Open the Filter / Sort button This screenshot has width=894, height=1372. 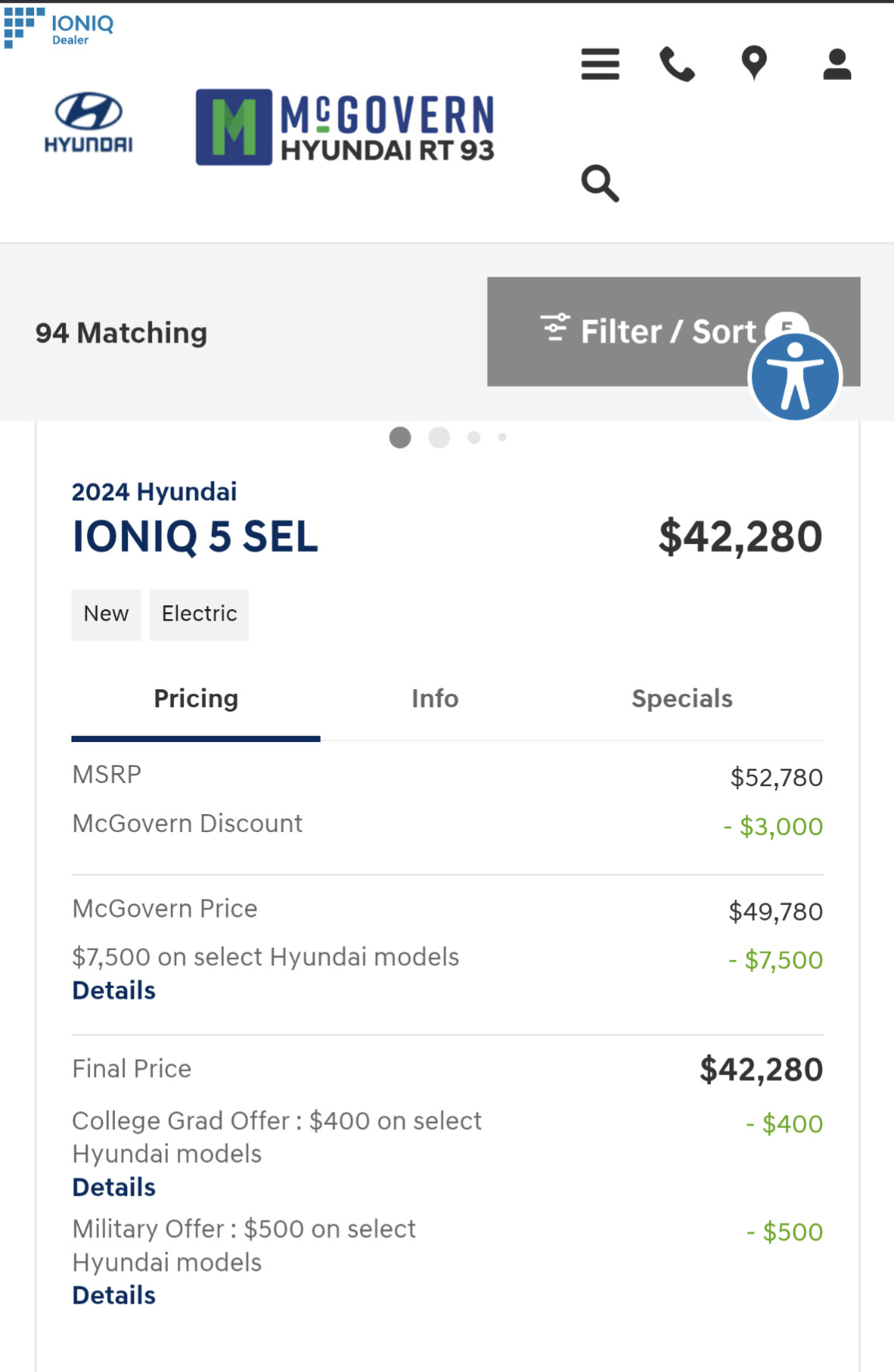673,331
